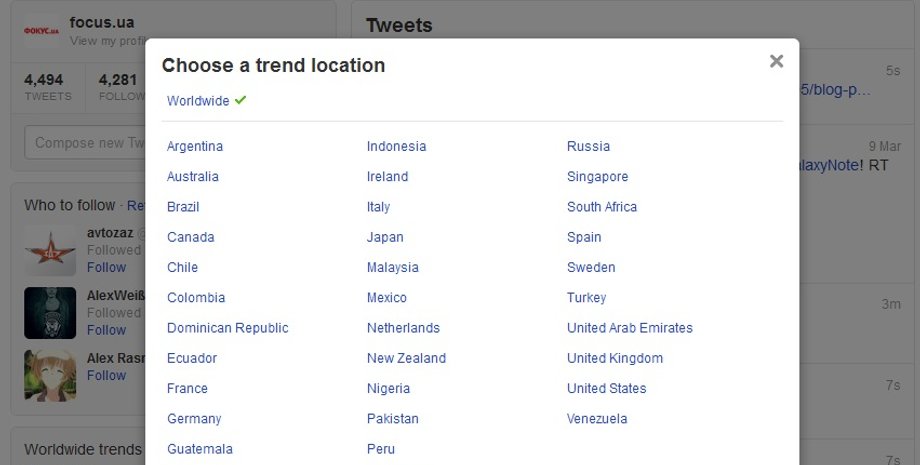
Task: Choose Argentina as trend location
Action: point(195,146)
